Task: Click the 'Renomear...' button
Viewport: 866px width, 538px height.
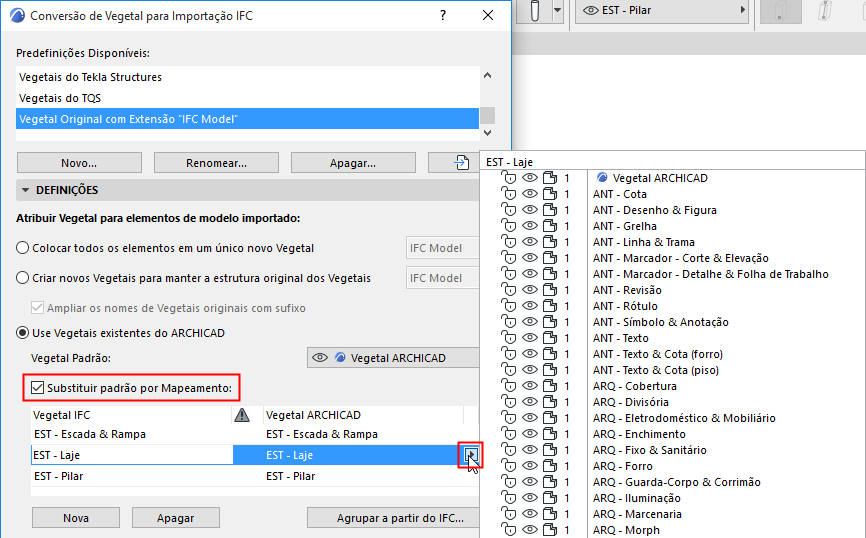Action: click(216, 163)
